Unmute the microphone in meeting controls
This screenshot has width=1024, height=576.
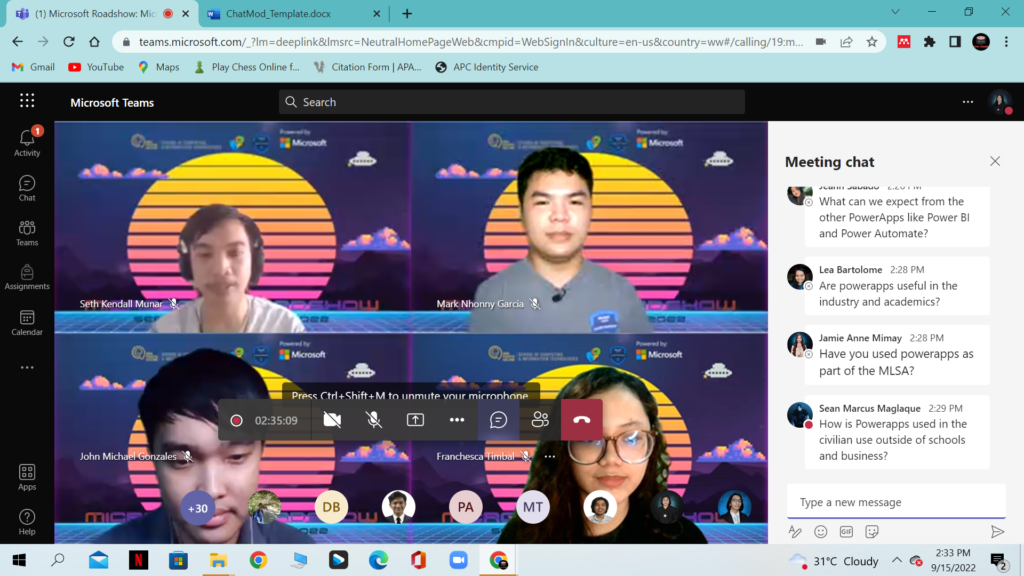tap(374, 420)
